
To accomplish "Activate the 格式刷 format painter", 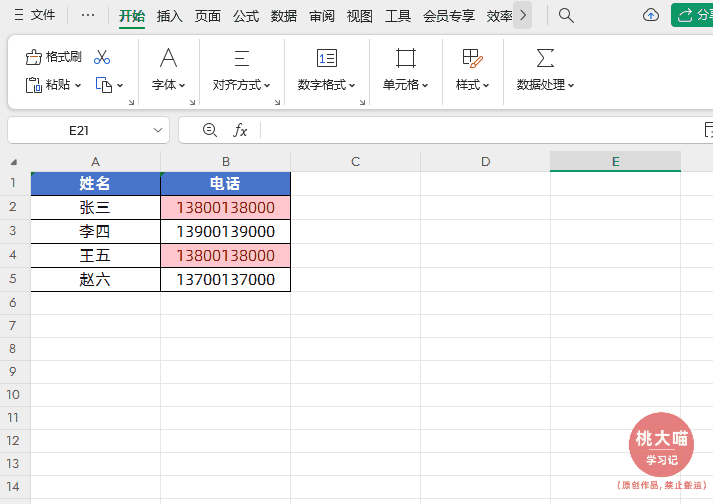I will click(x=54, y=57).
